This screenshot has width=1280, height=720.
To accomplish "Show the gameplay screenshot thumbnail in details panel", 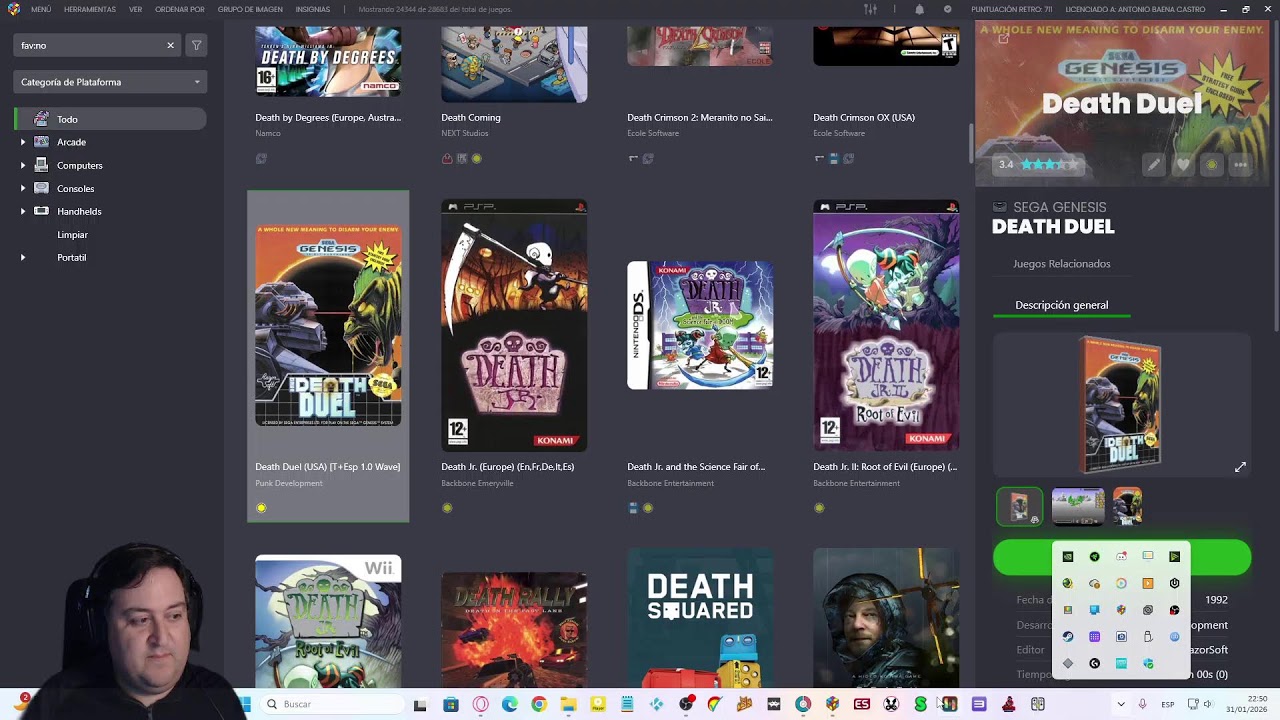I will (1077, 506).
